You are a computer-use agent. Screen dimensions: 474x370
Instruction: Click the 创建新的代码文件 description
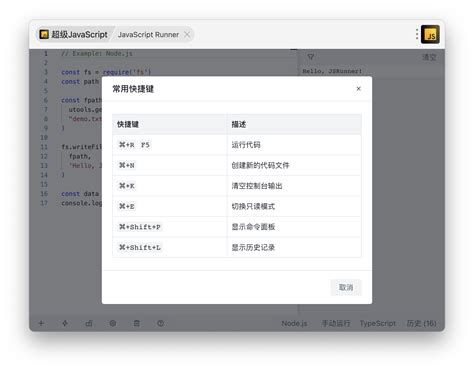(x=260, y=165)
